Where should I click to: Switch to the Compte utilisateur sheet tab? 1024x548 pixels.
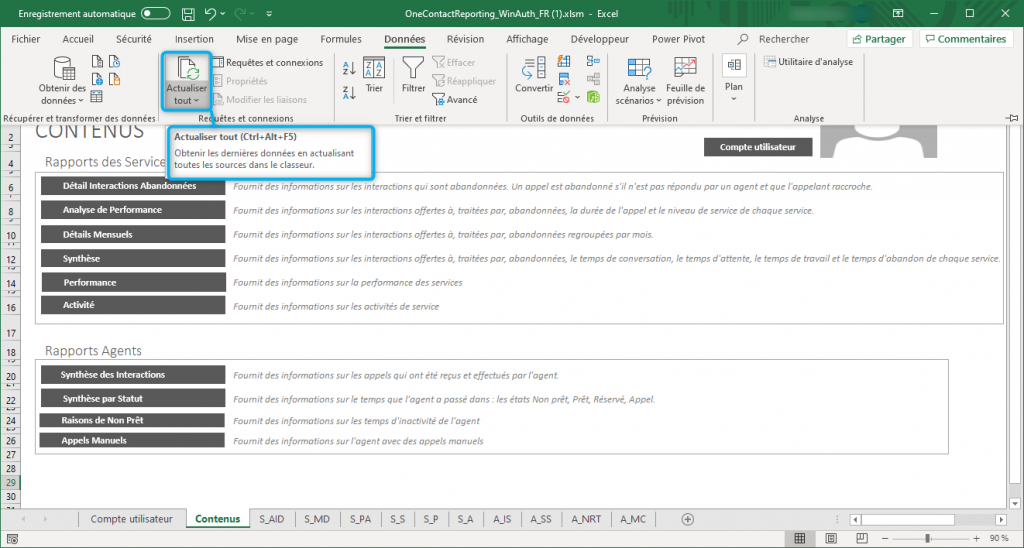tap(131, 519)
